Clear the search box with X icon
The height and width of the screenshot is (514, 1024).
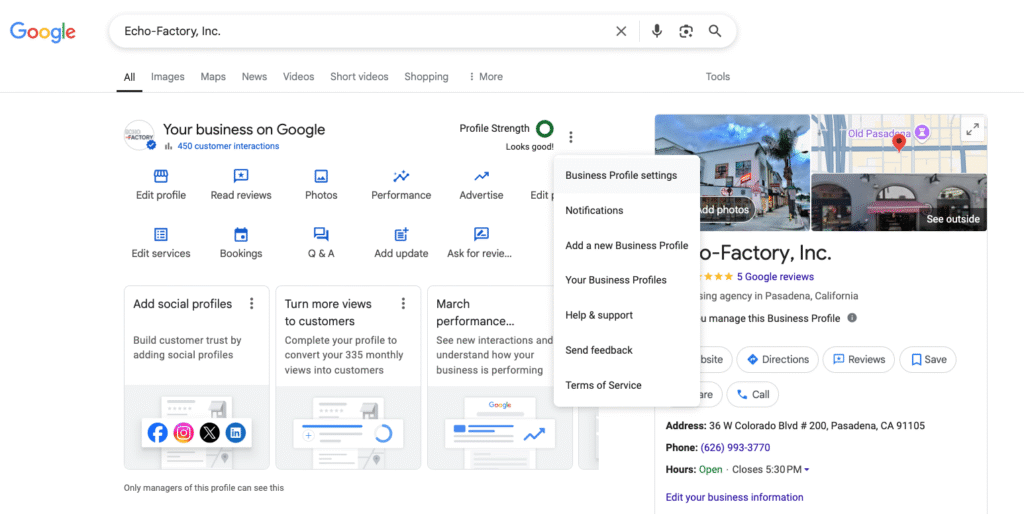[621, 31]
